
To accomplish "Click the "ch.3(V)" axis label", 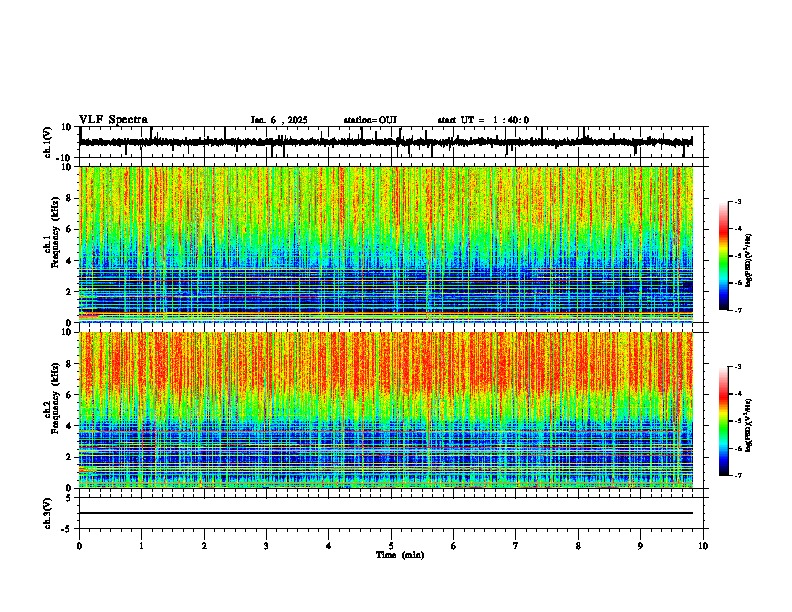I will [x=48, y=513].
